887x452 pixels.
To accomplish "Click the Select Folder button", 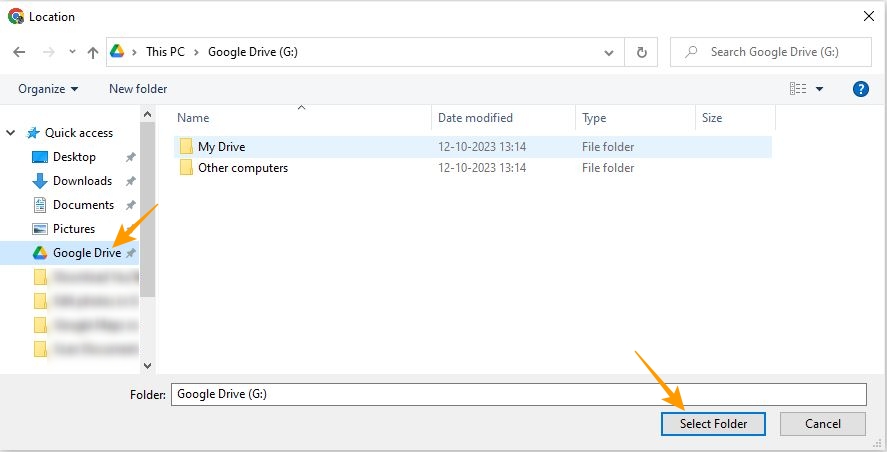I will click(713, 424).
